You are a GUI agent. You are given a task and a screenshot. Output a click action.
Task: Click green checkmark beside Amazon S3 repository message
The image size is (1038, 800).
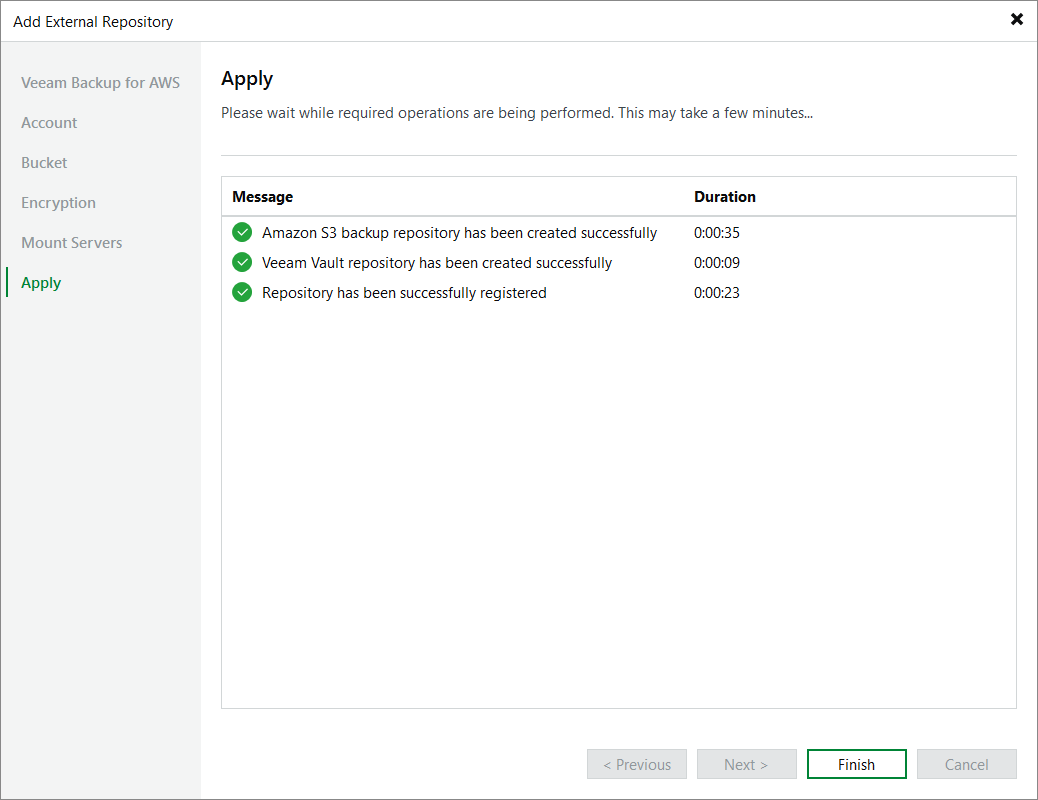click(242, 232)
